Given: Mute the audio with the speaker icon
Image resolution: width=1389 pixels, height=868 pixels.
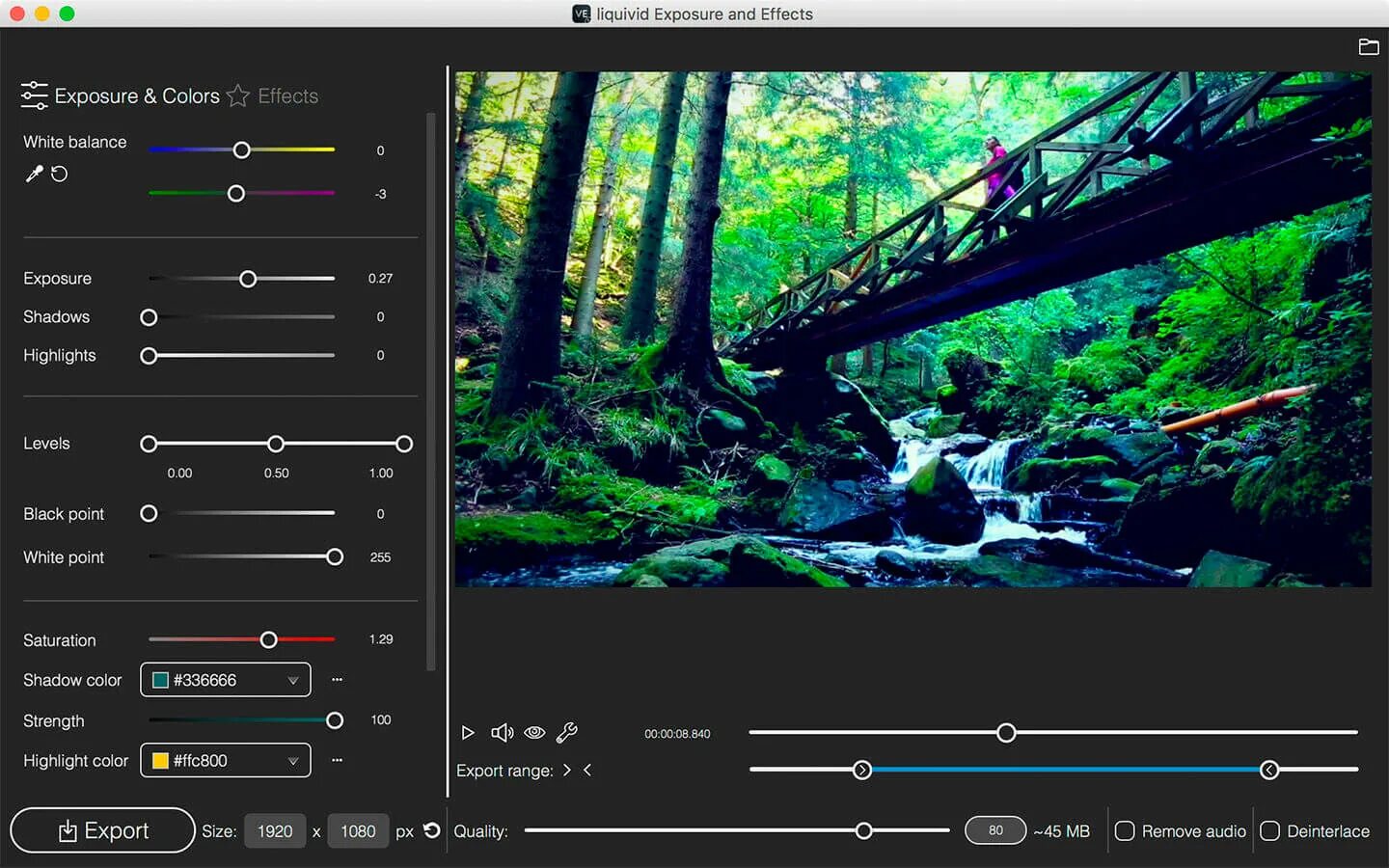Looking at the screenshot, I should point(502,733).
